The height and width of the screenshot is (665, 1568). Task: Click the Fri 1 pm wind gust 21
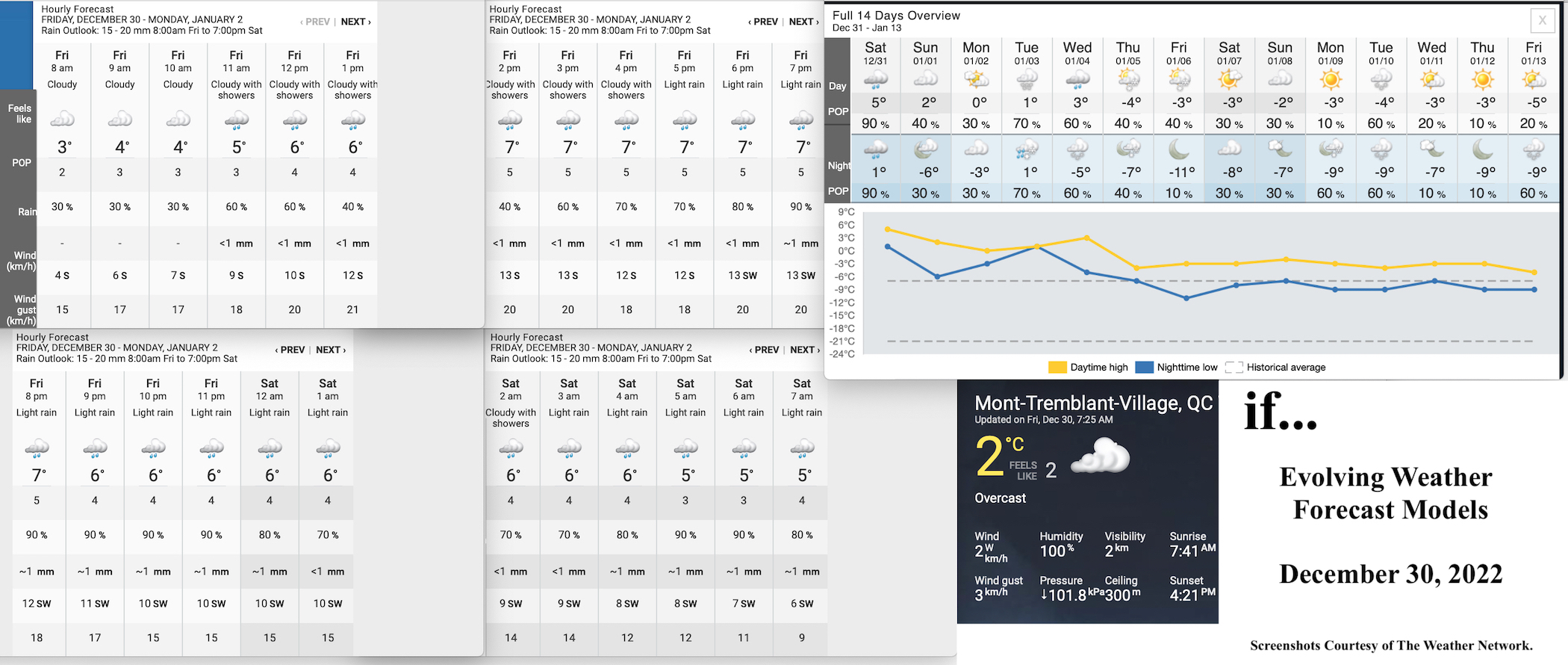353,309
